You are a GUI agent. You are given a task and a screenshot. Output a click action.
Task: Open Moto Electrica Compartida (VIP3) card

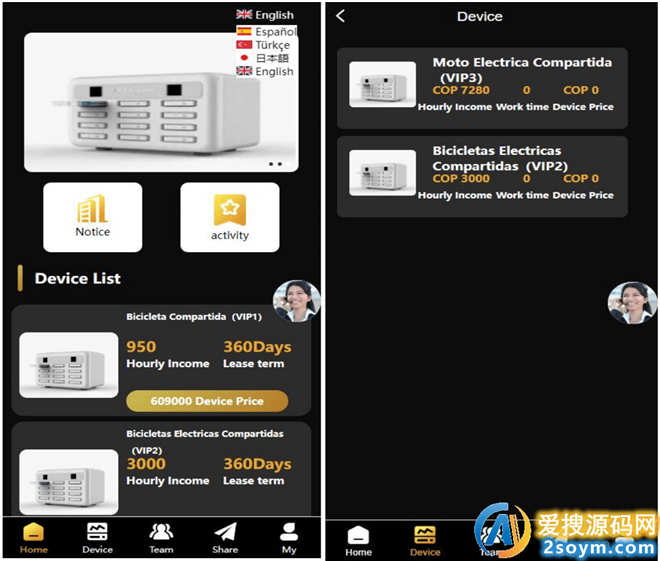[482, 88]
